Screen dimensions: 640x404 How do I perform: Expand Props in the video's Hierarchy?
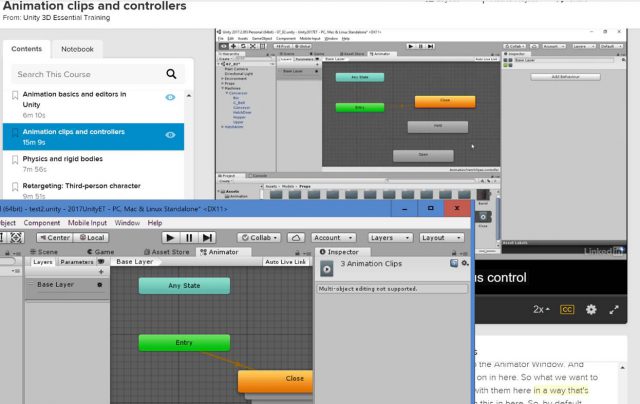point(223,83)
